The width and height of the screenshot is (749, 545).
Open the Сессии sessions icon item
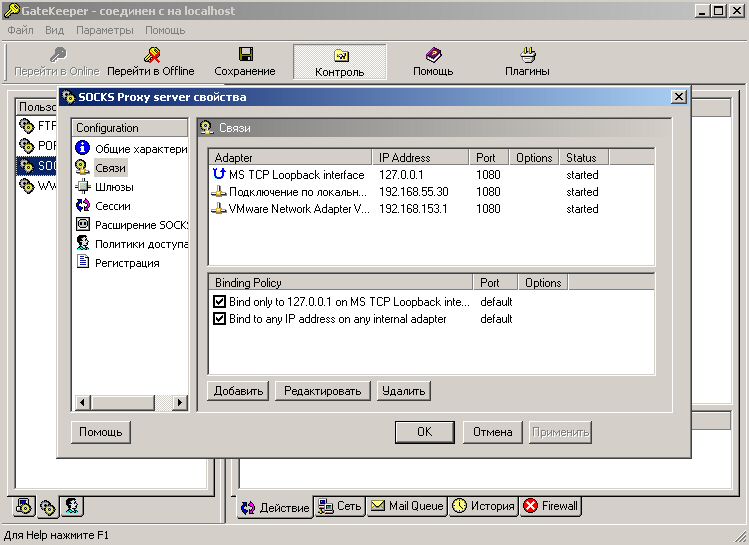(x=83, y=205)
